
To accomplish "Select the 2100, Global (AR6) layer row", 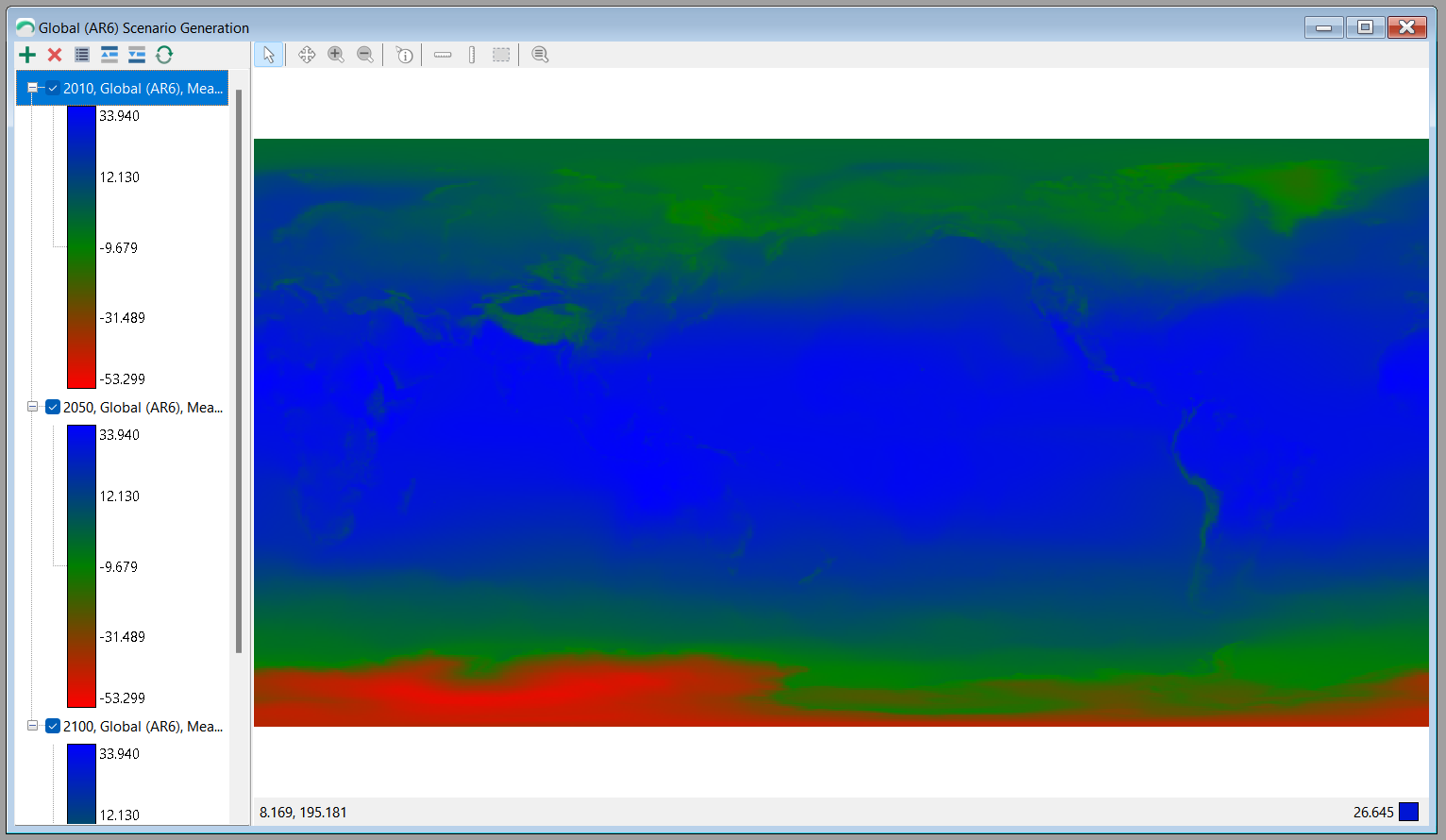I will coord(143,726).
